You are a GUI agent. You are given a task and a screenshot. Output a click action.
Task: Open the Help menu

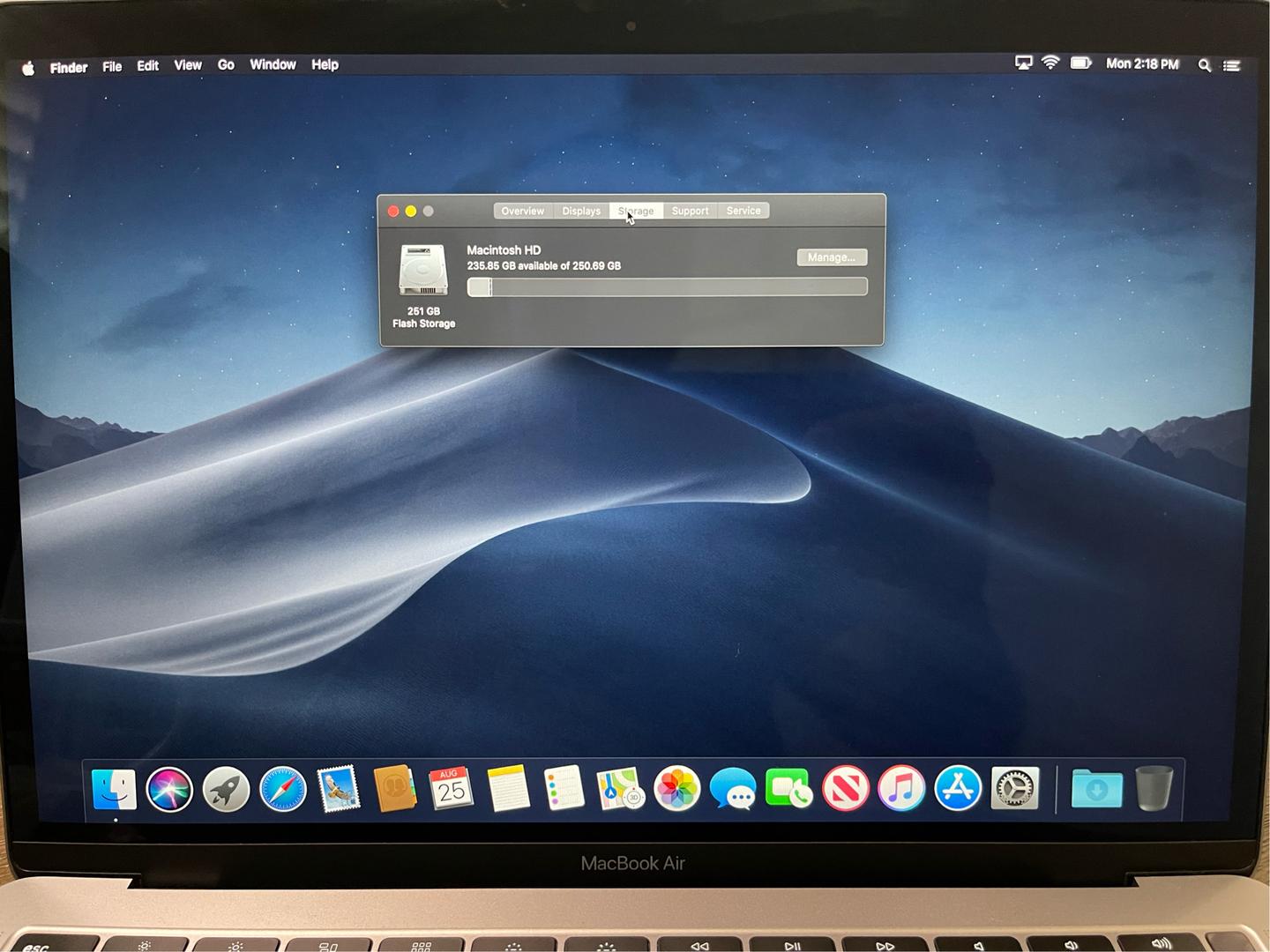pyautogui.click(x=325, y=64)
